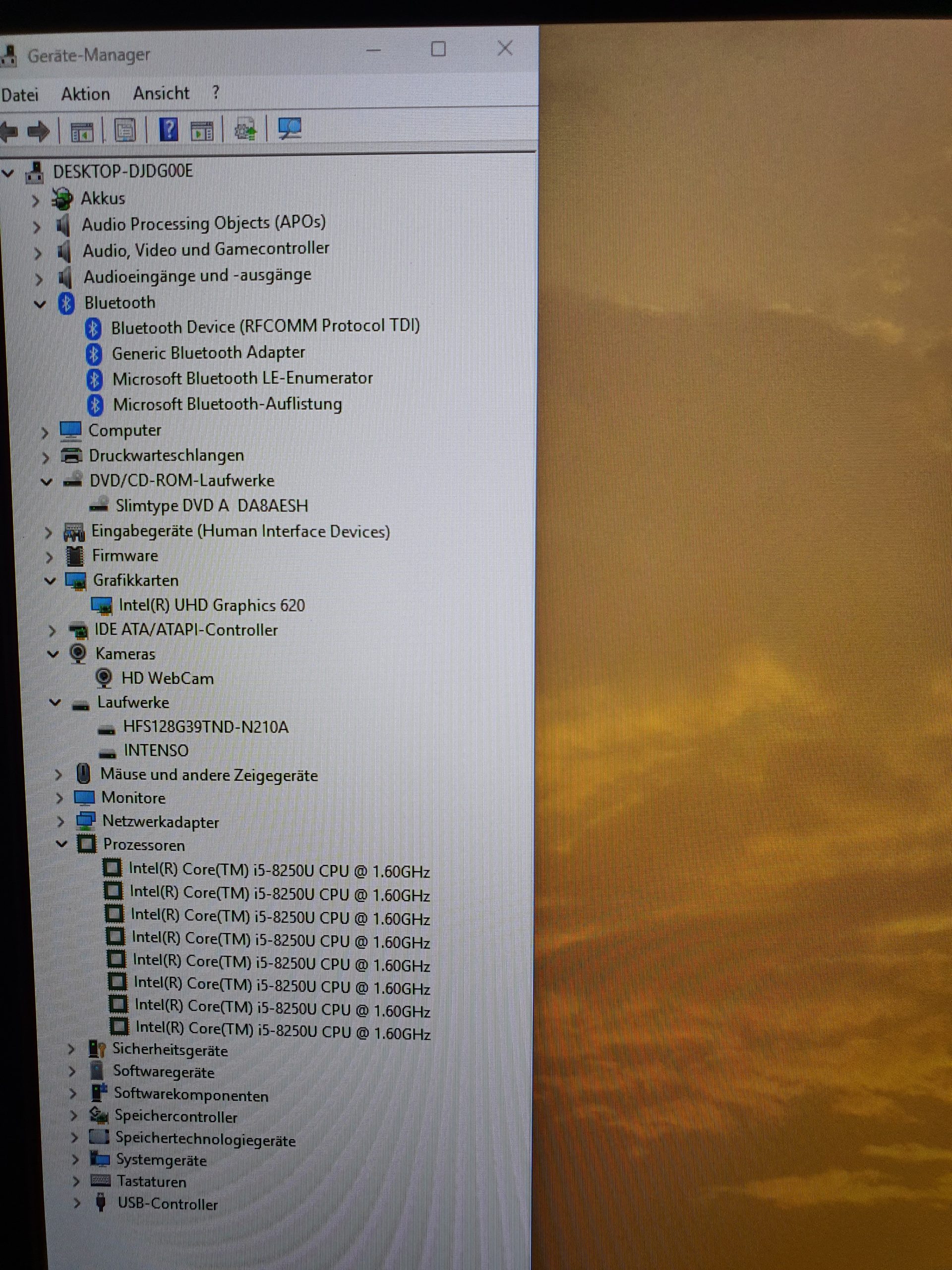Screen dimensions: 952x1270
Task: Expand the Netzwerkadapter category
Action: tap(60, 822)
